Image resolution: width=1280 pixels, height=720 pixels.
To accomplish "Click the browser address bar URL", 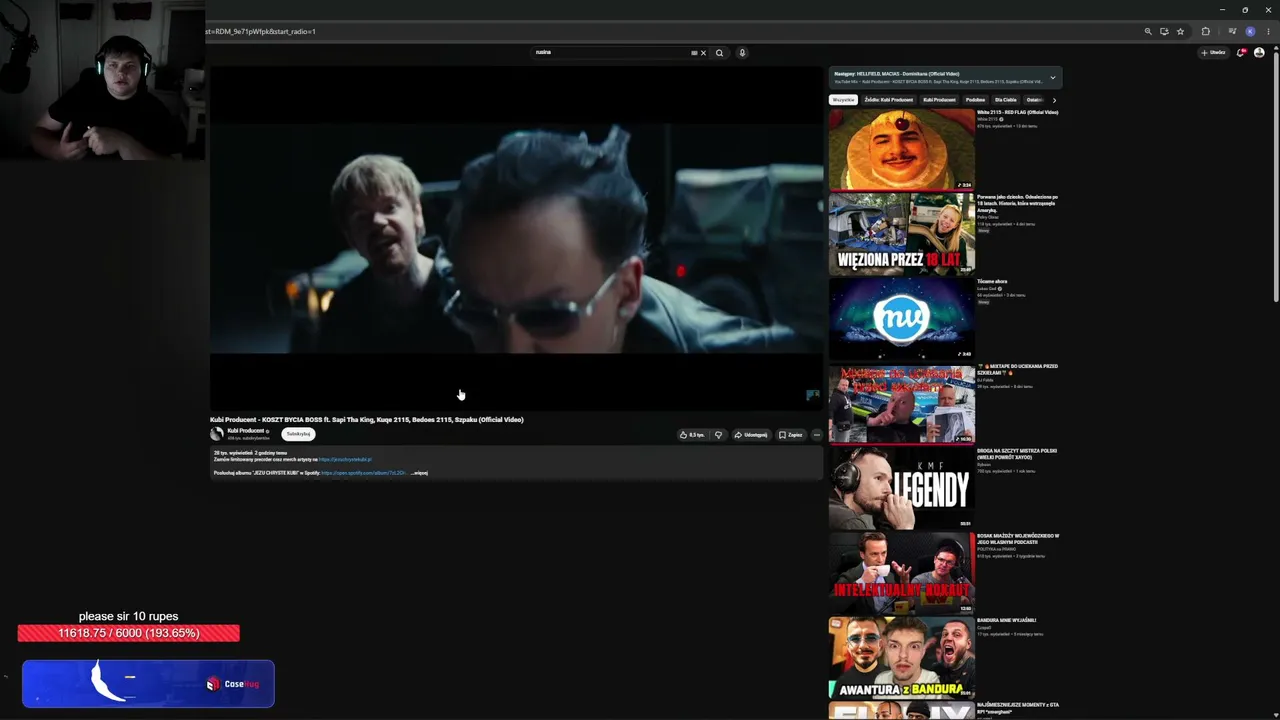I will pos(260,31).
